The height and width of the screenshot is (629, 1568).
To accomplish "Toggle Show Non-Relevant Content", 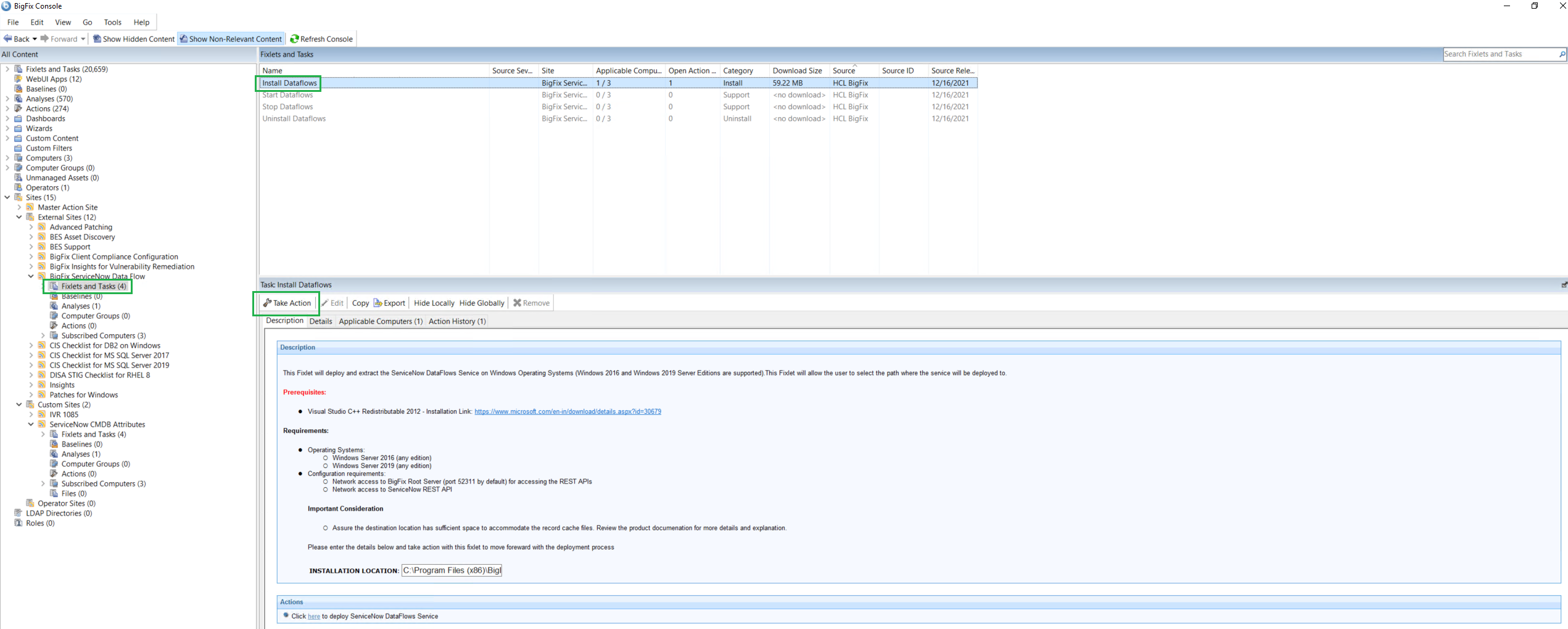I will [231, 39].
